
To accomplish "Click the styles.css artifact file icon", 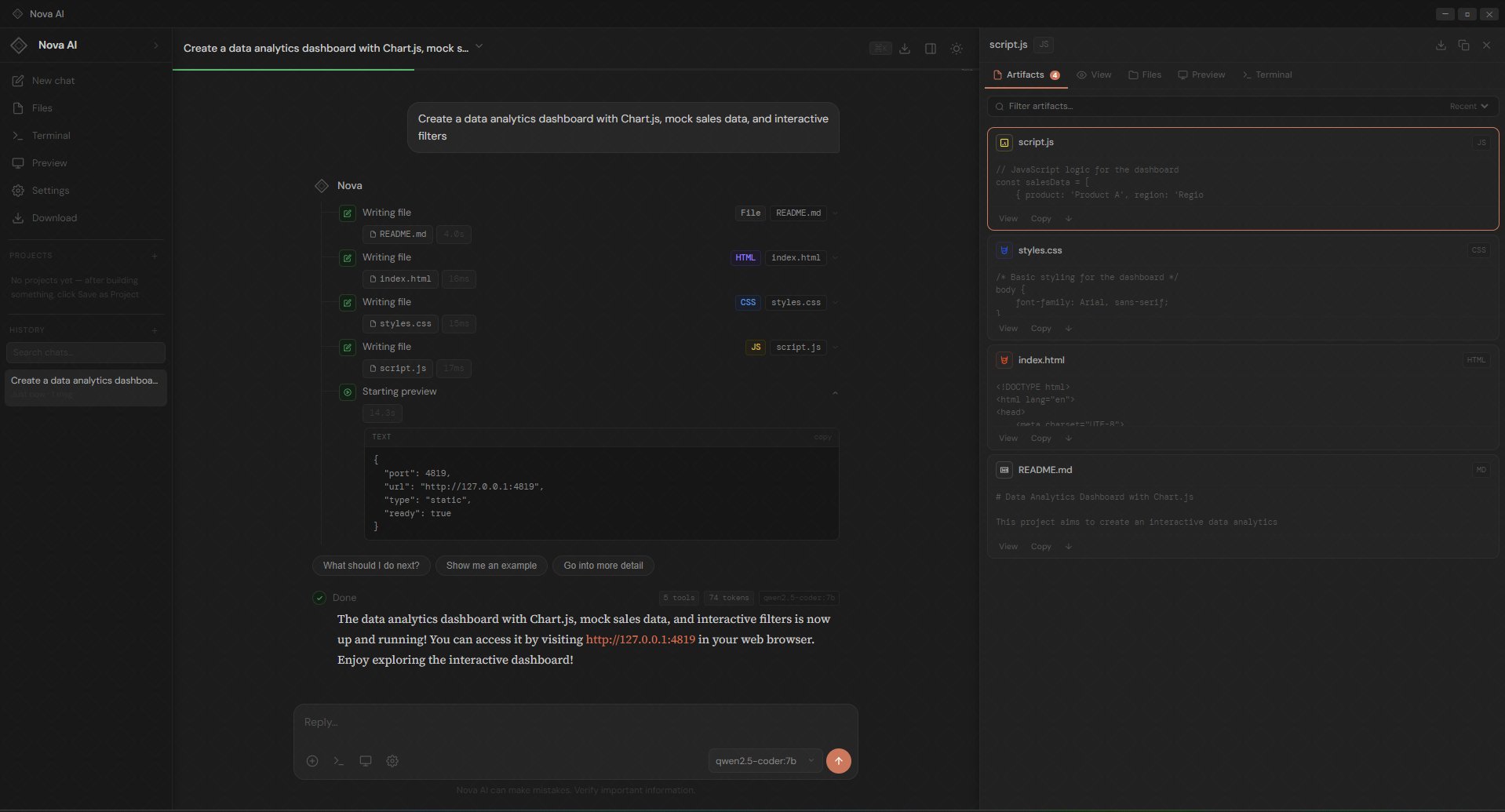I will click(x=1004, y=251).
